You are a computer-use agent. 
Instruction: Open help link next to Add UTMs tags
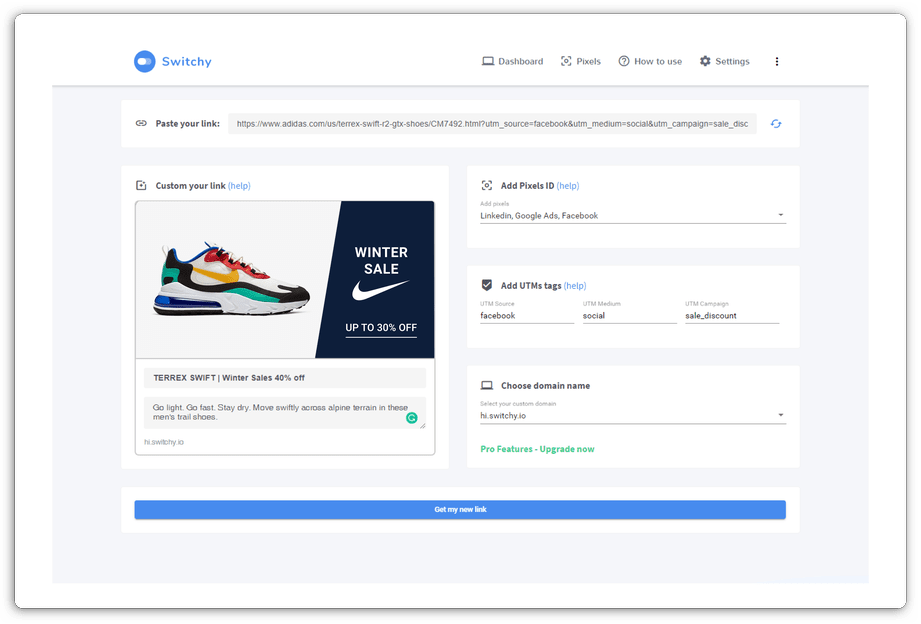tap(575, 286)
